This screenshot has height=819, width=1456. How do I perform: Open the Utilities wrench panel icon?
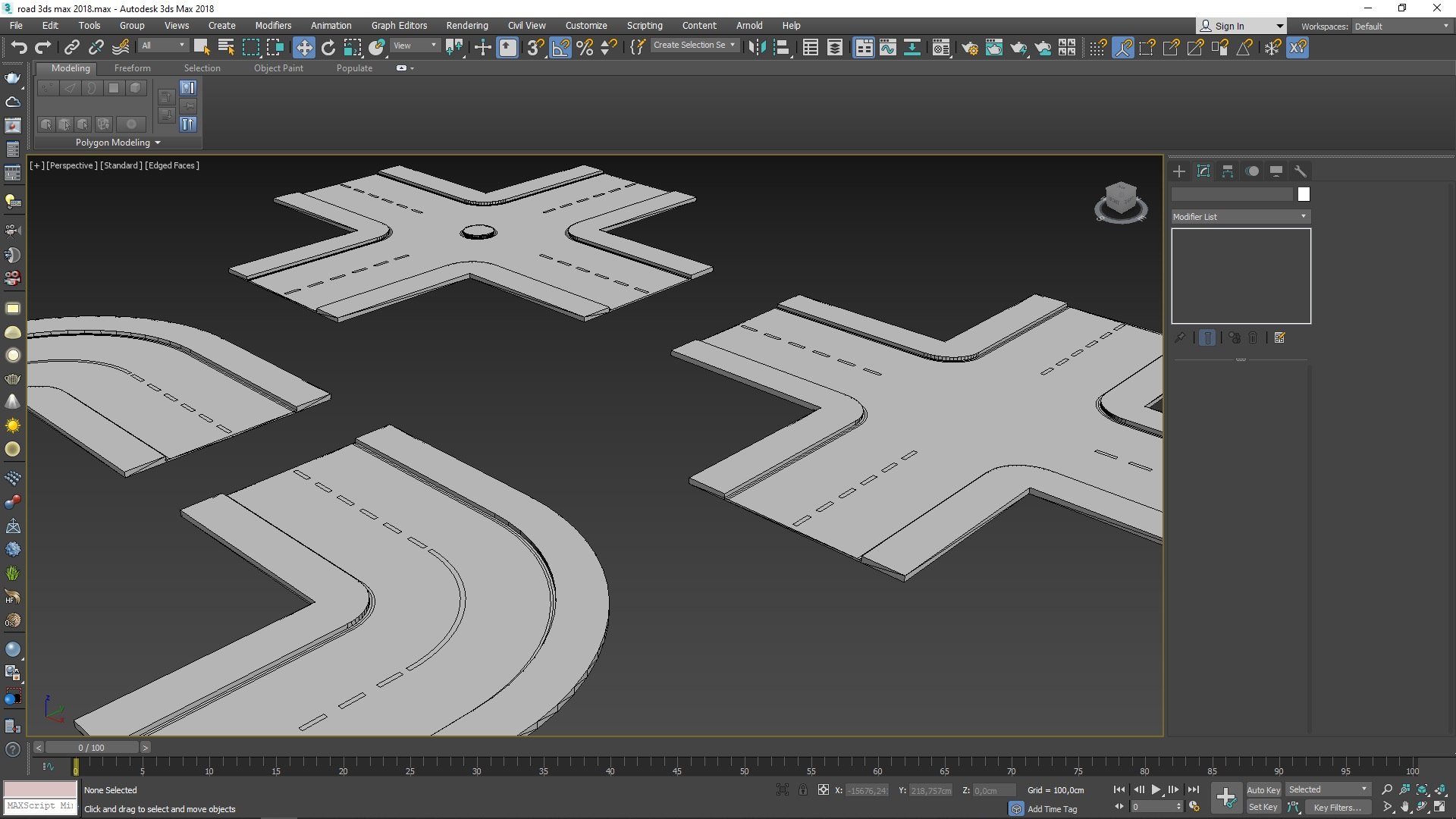tap(1301, 171)
